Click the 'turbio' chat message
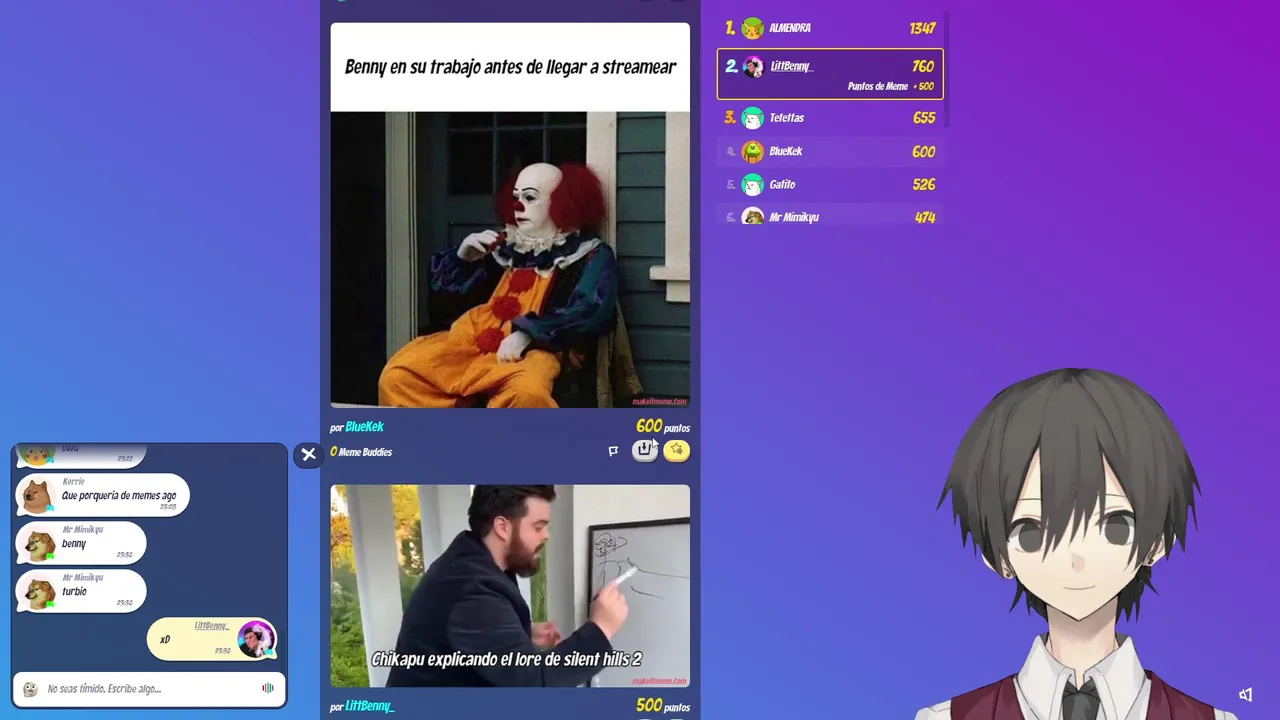1280x720 pixels. click(x=74, y=592)
